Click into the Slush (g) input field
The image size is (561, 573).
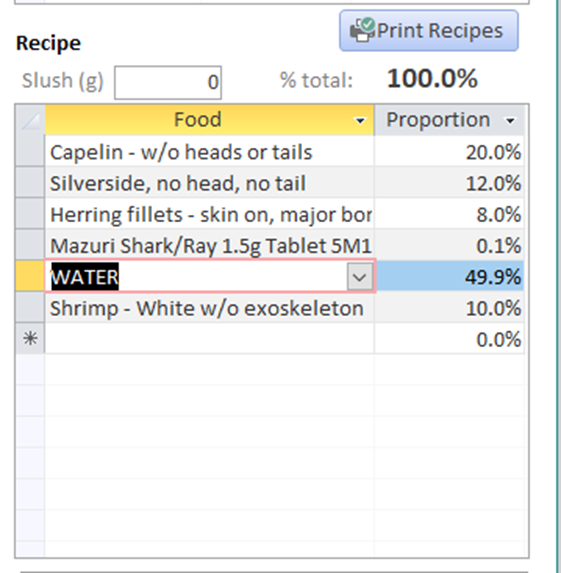click(x=168, y=82)
